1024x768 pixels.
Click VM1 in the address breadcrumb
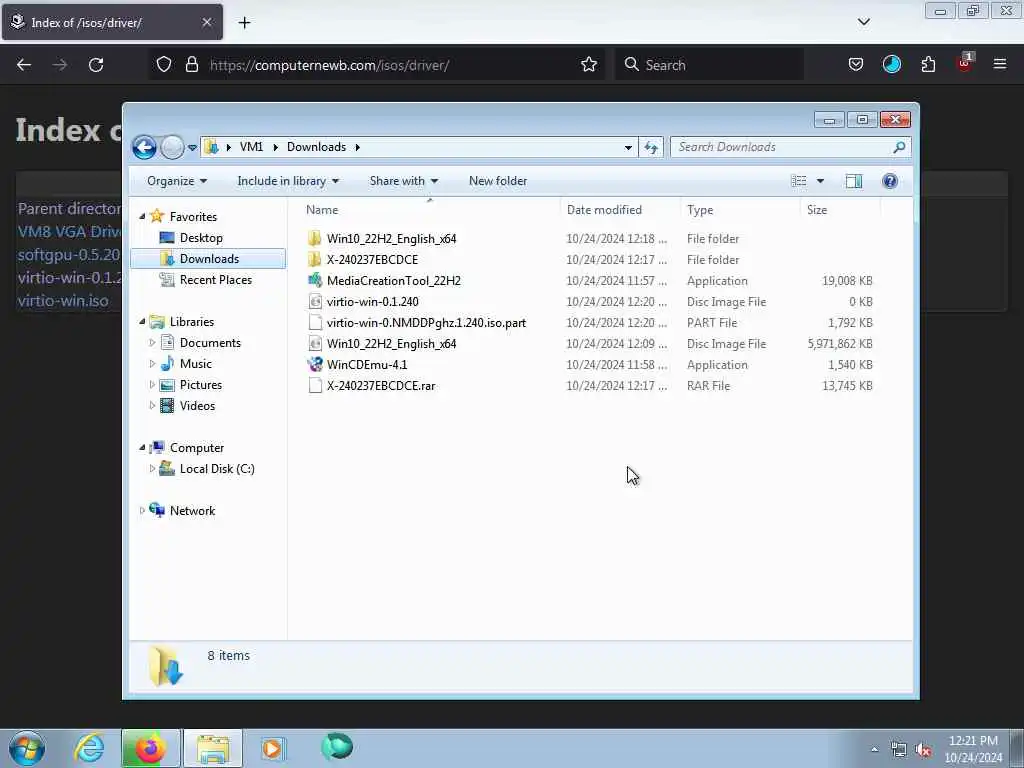click(251, 147)
